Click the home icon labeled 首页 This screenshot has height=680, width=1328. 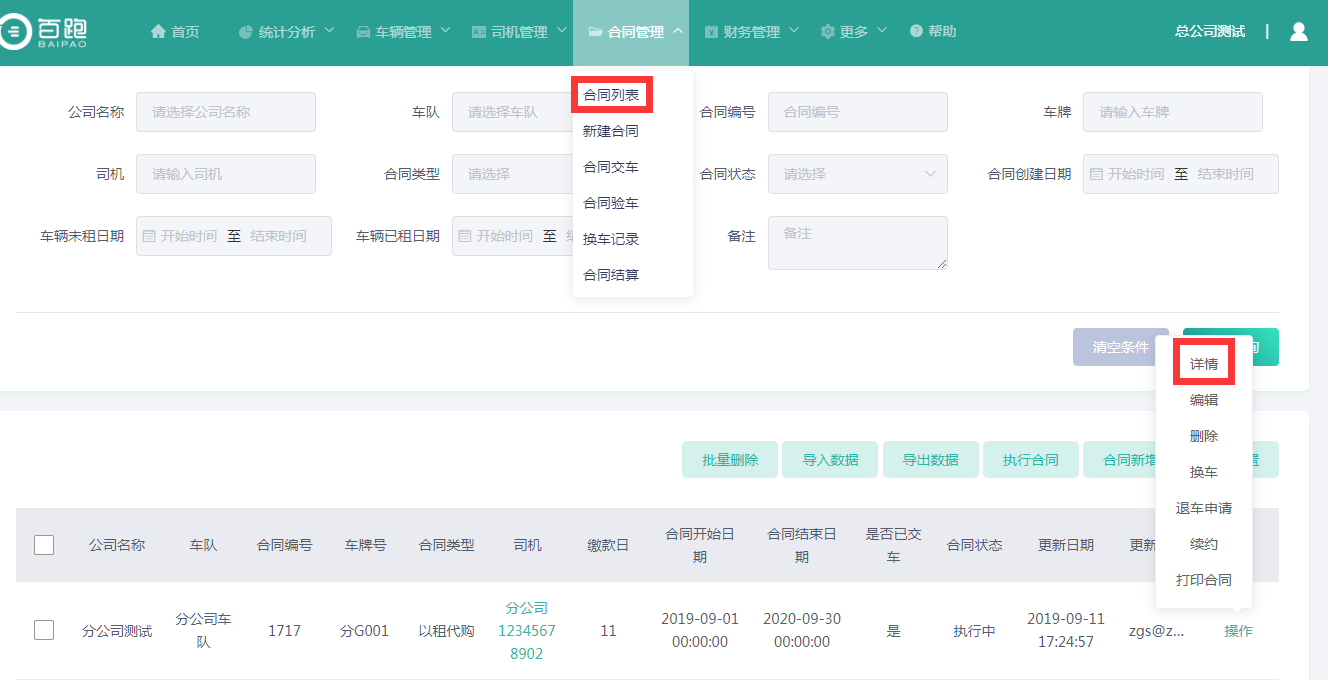158,32
